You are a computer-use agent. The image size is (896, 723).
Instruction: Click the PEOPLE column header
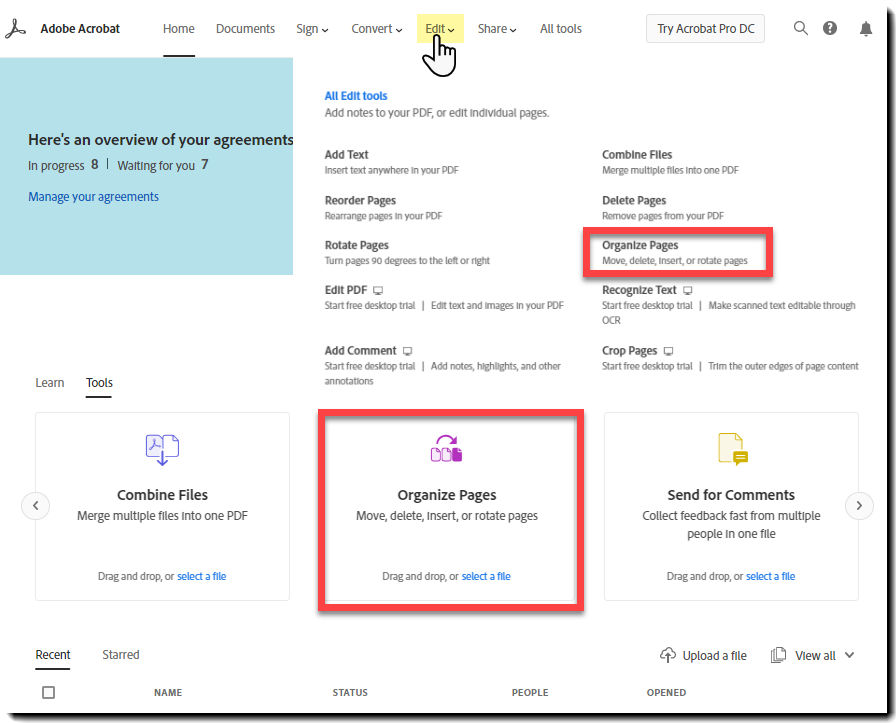[530, 692]
